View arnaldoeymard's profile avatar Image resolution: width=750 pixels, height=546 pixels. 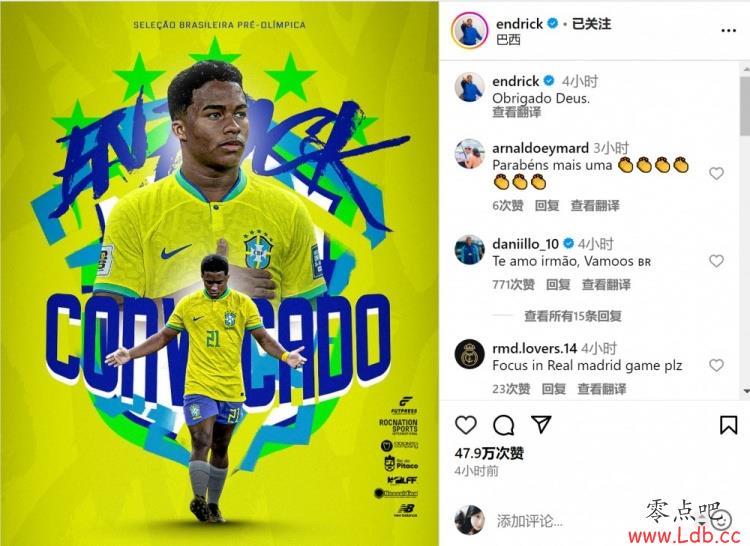pyautogui.click(x=469, y=154)
